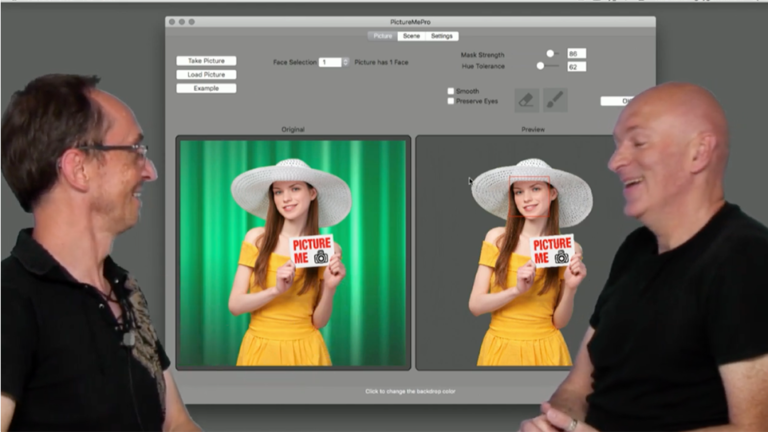
Task: Click the Original green-screen image
Action: point(292,252)
